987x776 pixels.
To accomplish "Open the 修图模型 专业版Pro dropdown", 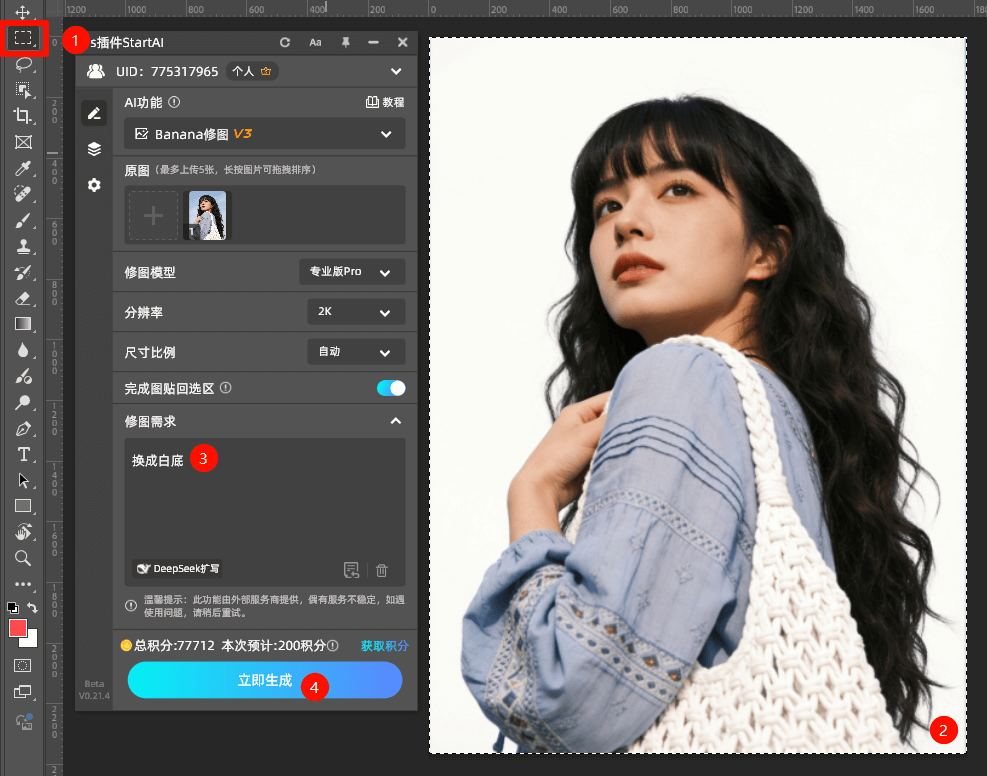I will [x=352, y=271].
